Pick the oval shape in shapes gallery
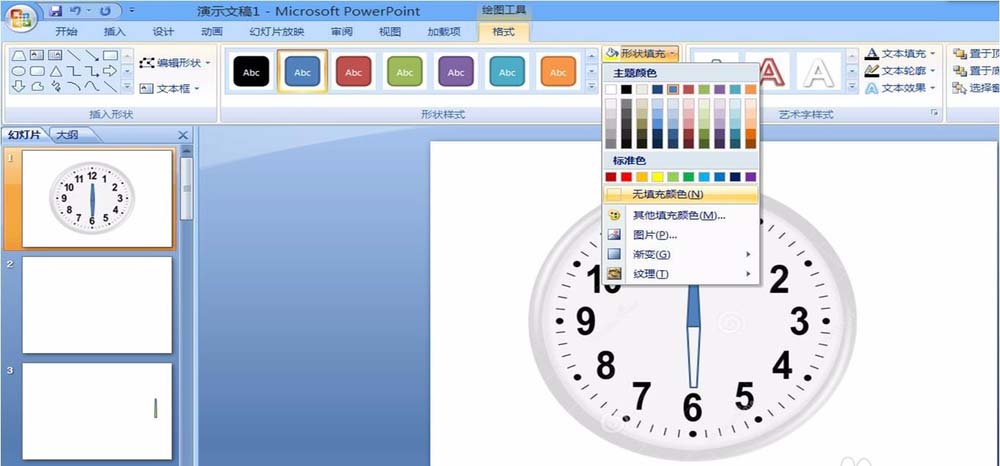Screen dimensions: 1000x466 point(19,71)
